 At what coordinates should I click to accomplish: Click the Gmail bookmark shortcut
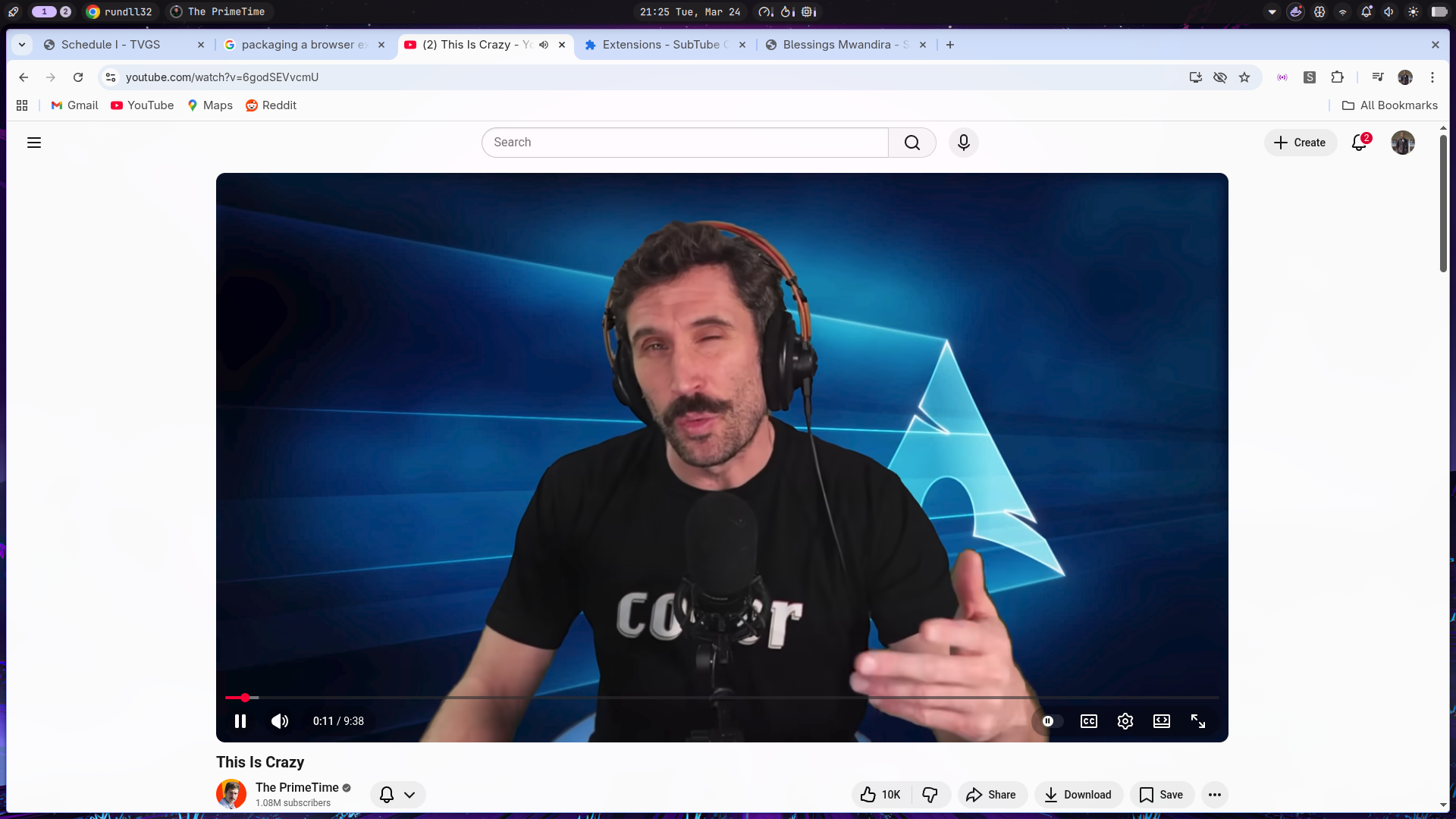[x=74, y=105]
